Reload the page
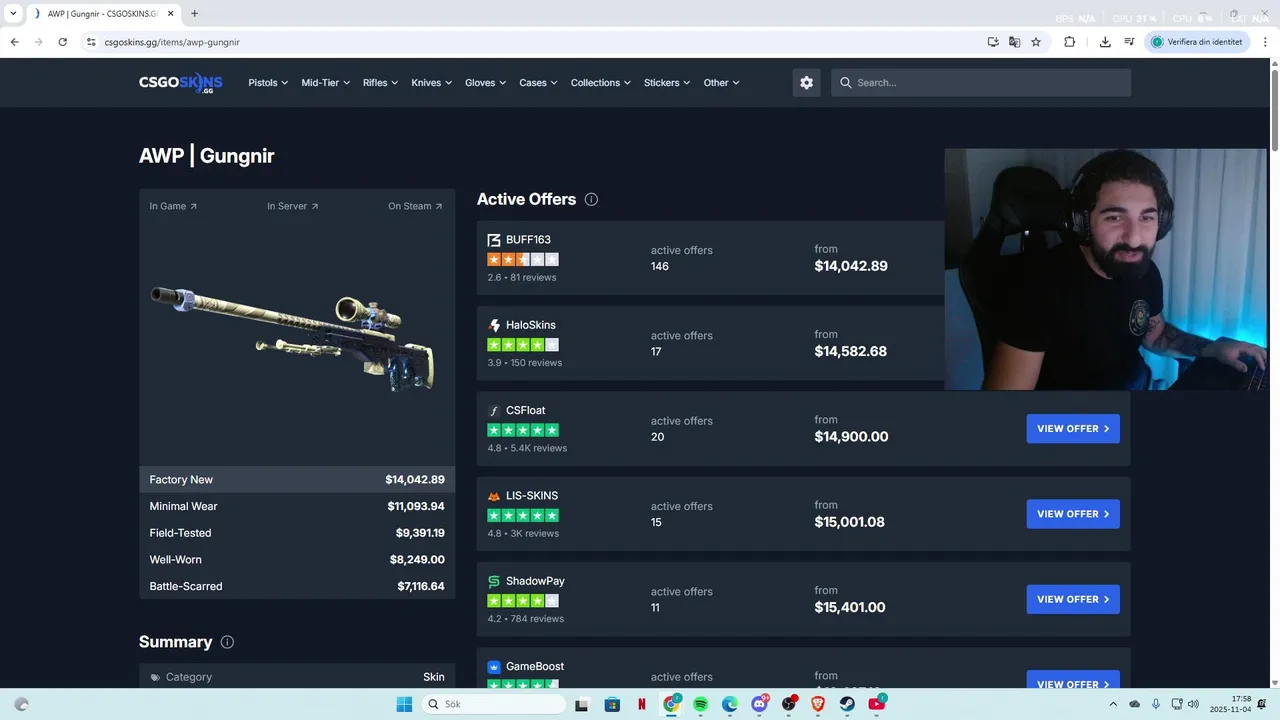This screenshot has width=1280, height=720. (x=62, y=42)
